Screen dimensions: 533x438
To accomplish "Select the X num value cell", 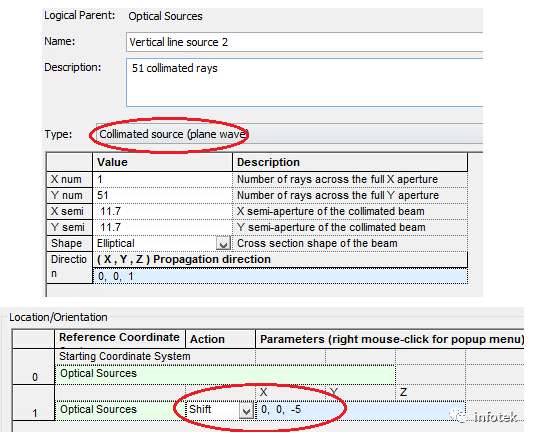I will point(162,179).
